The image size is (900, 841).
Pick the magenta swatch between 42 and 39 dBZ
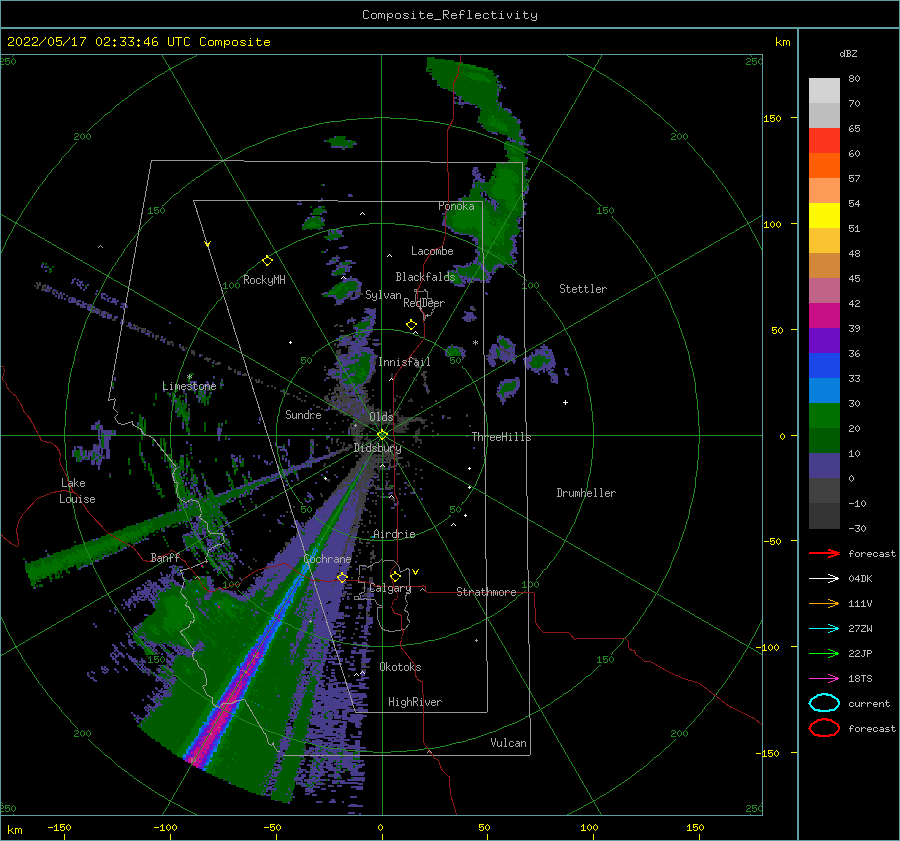[824, 316]
